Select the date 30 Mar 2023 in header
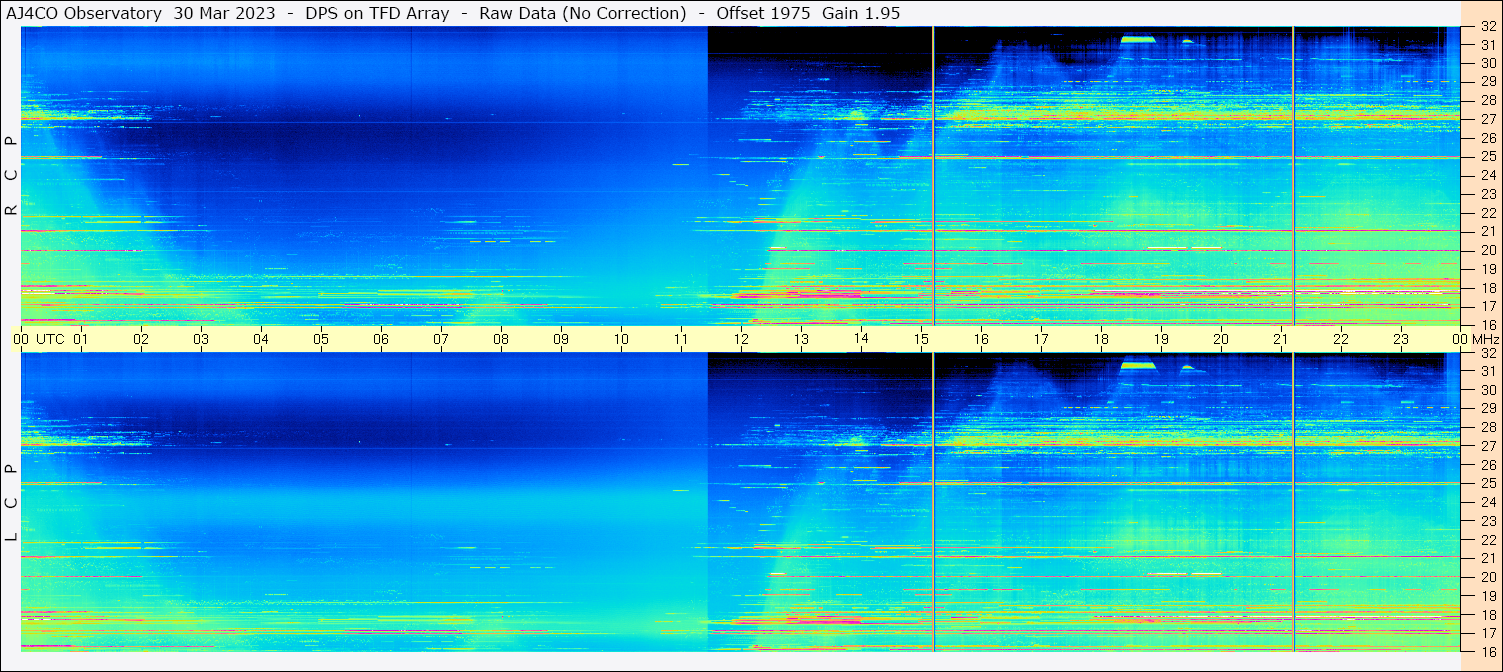This screenshot has height=672, width=1503. [x=225, y=13]
